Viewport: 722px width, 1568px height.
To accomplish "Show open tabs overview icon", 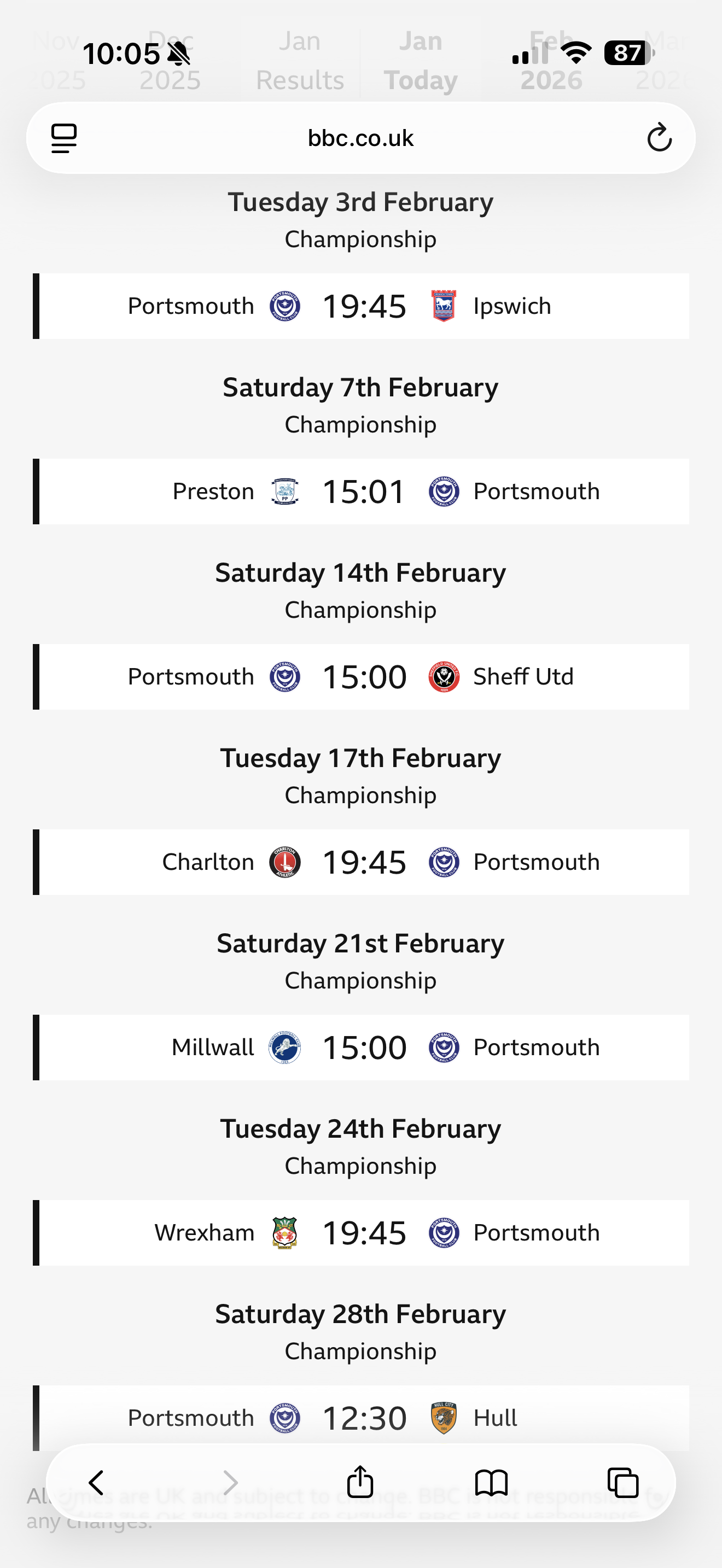I will click(622, 1482).
